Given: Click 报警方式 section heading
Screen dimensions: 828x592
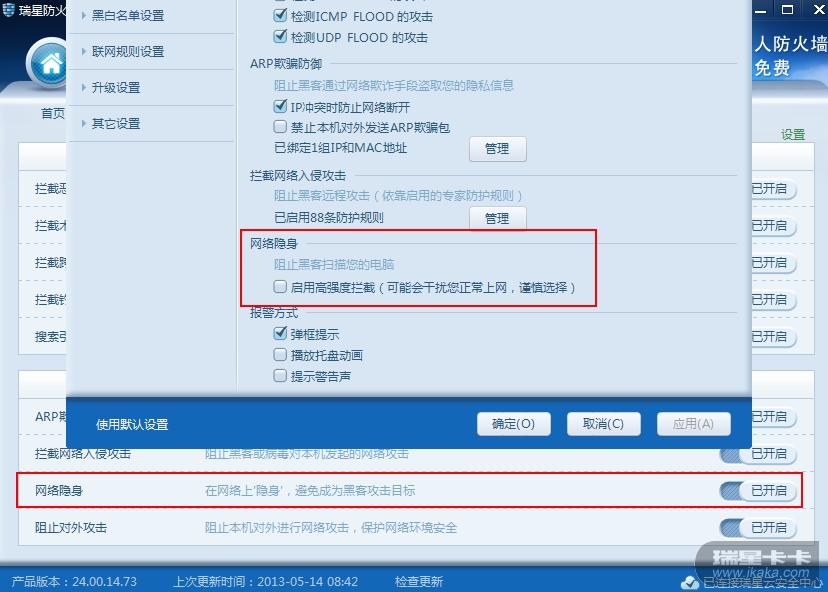Looking at the screenshot, I should click(x=274, y=313).
